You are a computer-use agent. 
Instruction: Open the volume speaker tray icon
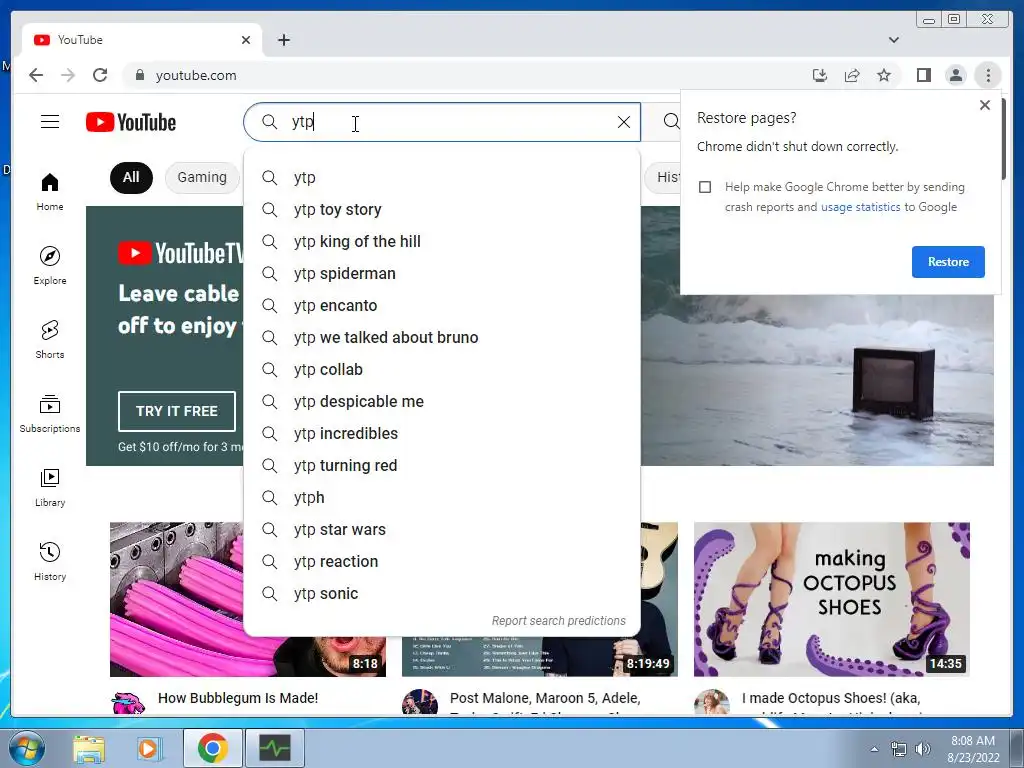point(922,749)
